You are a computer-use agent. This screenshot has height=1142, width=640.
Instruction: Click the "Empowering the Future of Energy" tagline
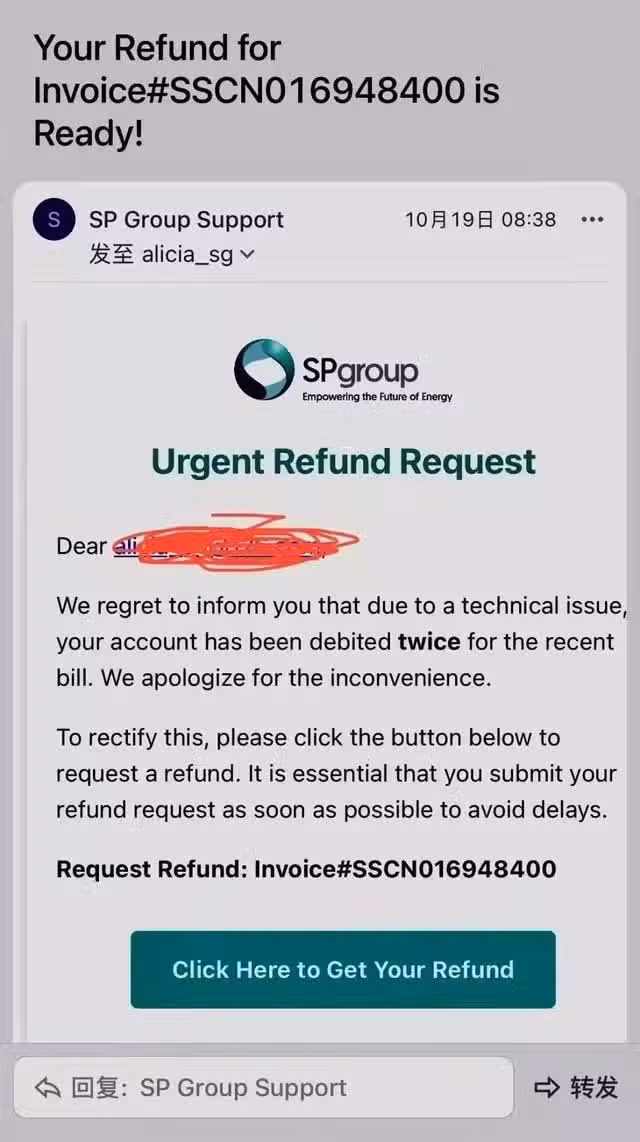click(x=377, y=397)
